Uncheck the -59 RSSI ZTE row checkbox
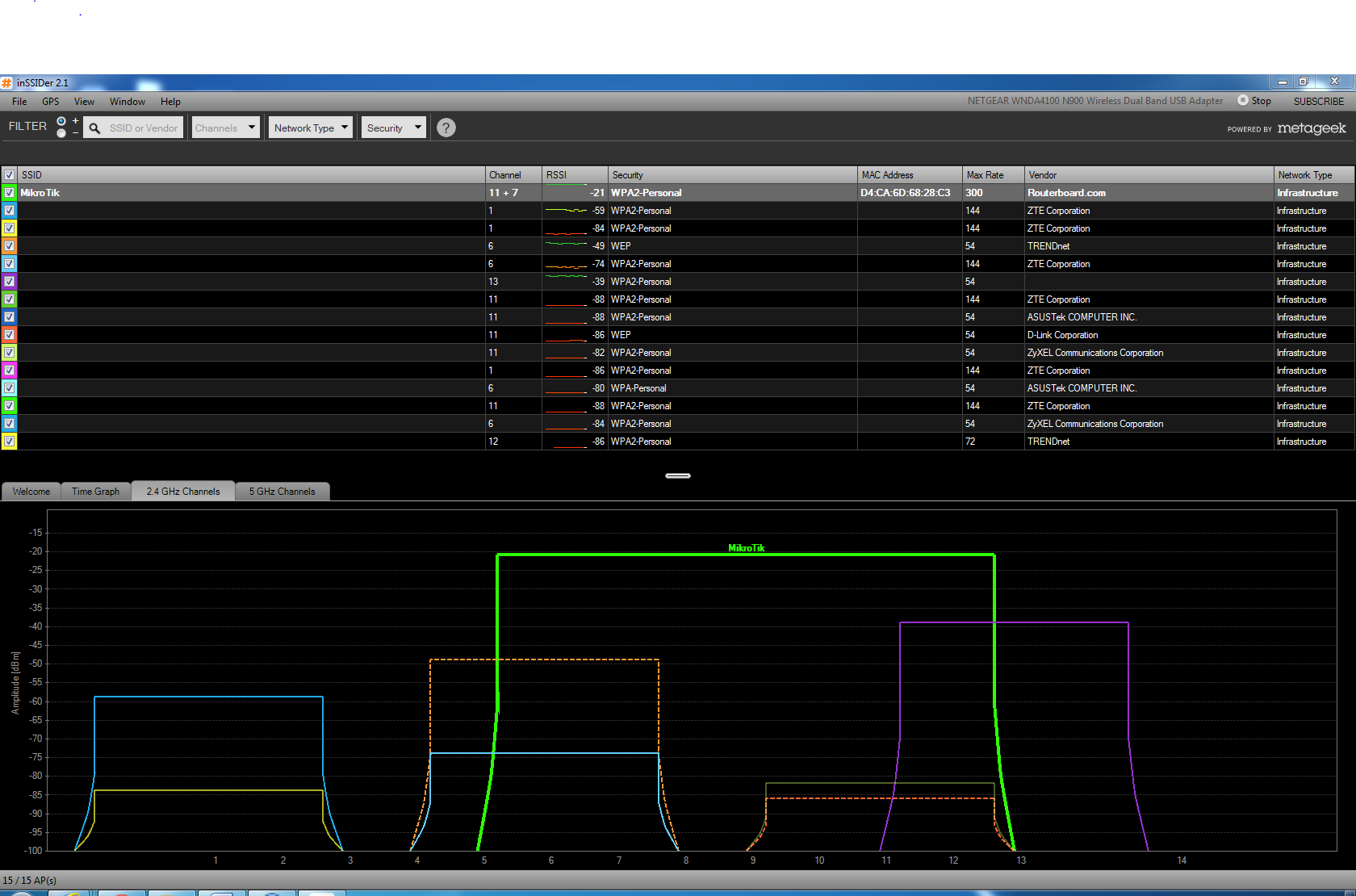 pyautogui.click(x=9, y=210)
